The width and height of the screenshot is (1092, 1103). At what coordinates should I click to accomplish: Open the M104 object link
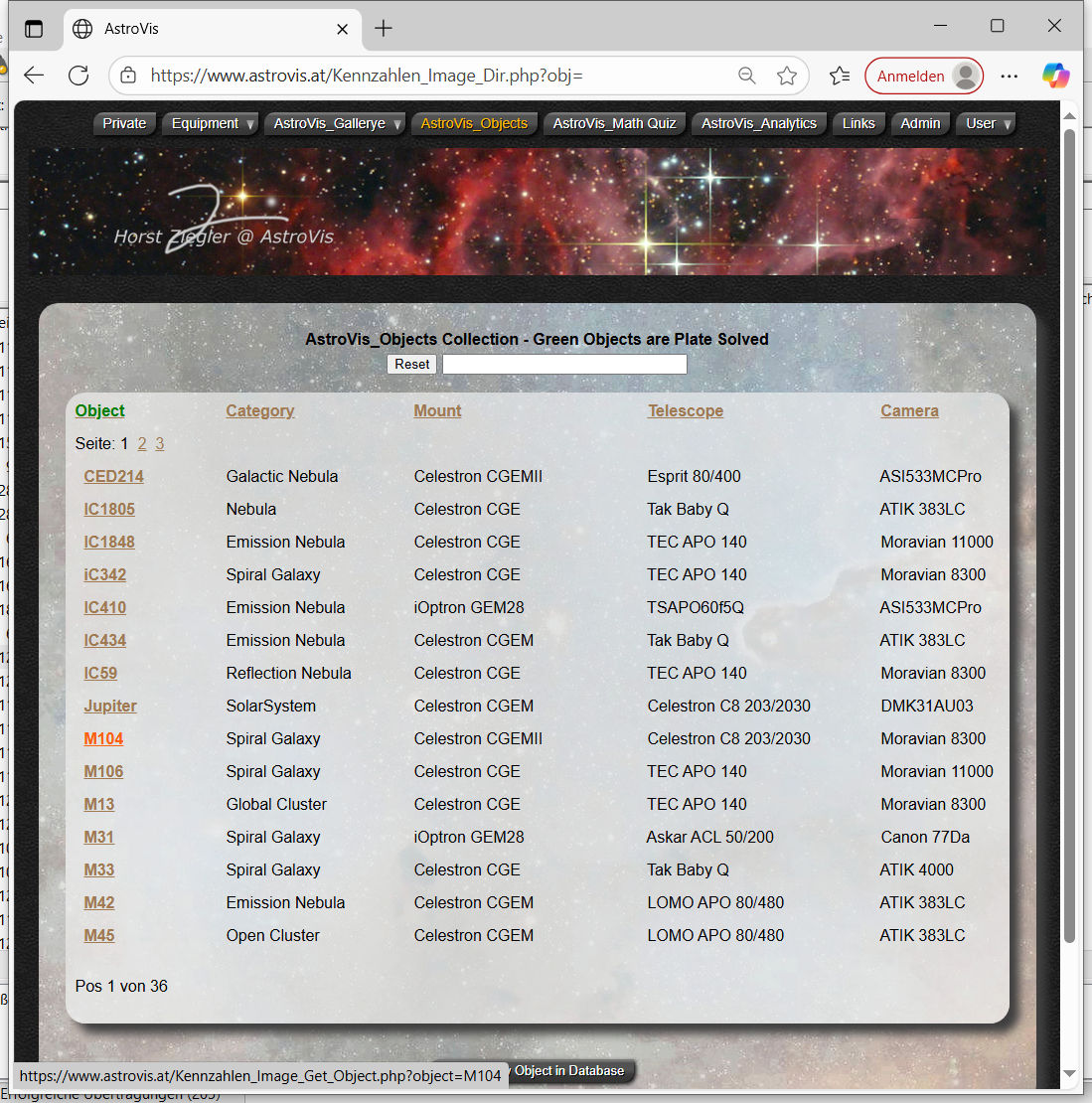tap(103, 738)
